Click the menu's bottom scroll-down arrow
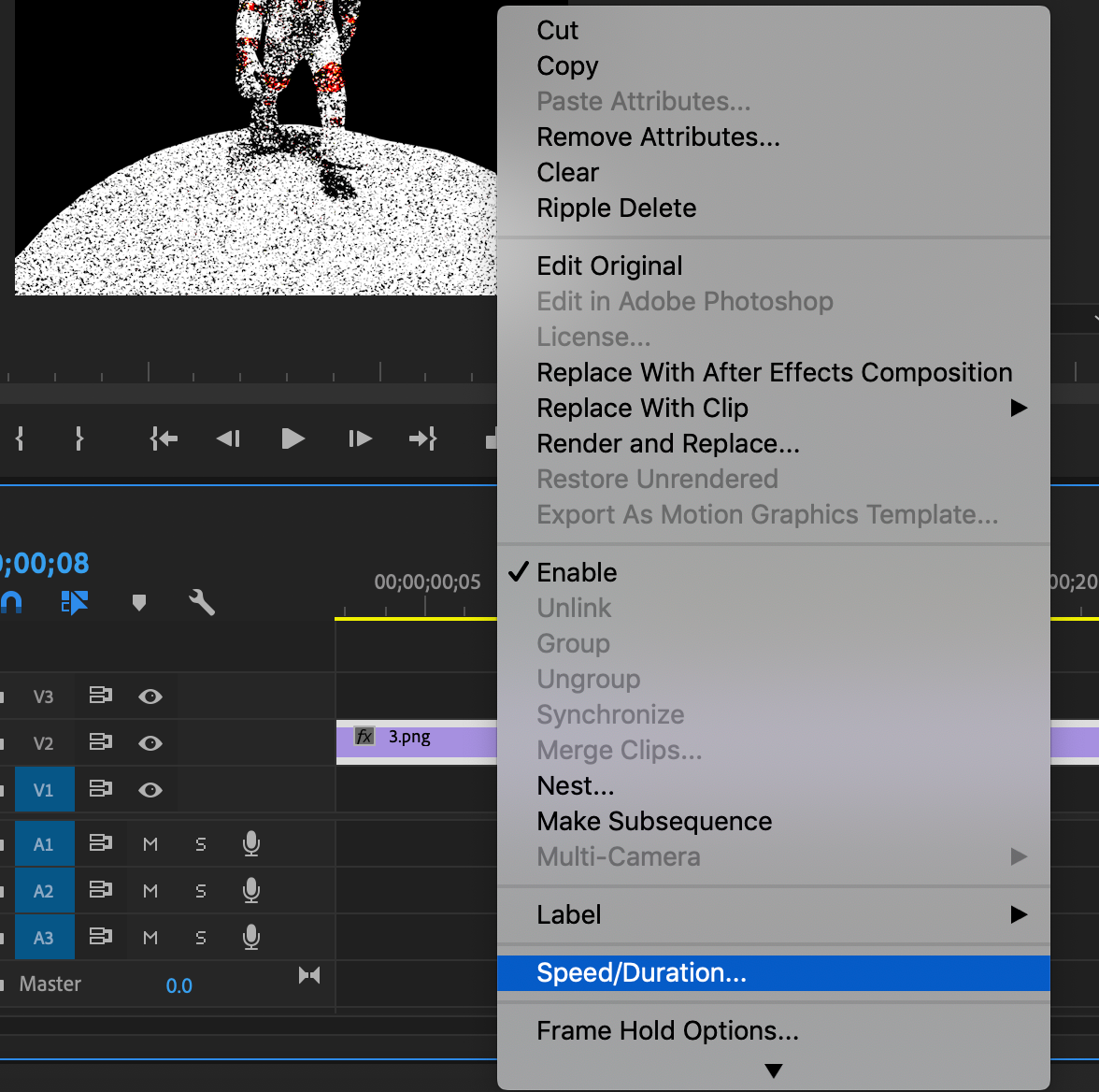 773,1070
